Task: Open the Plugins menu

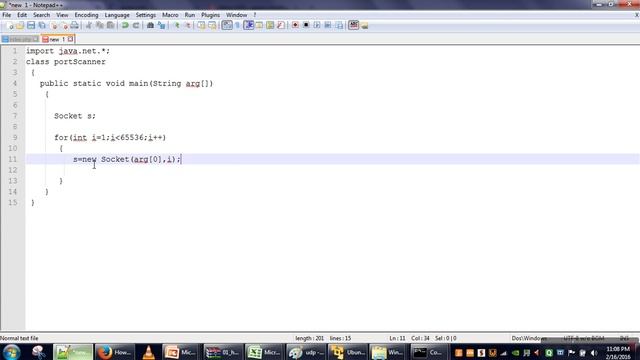Action: 211,15
